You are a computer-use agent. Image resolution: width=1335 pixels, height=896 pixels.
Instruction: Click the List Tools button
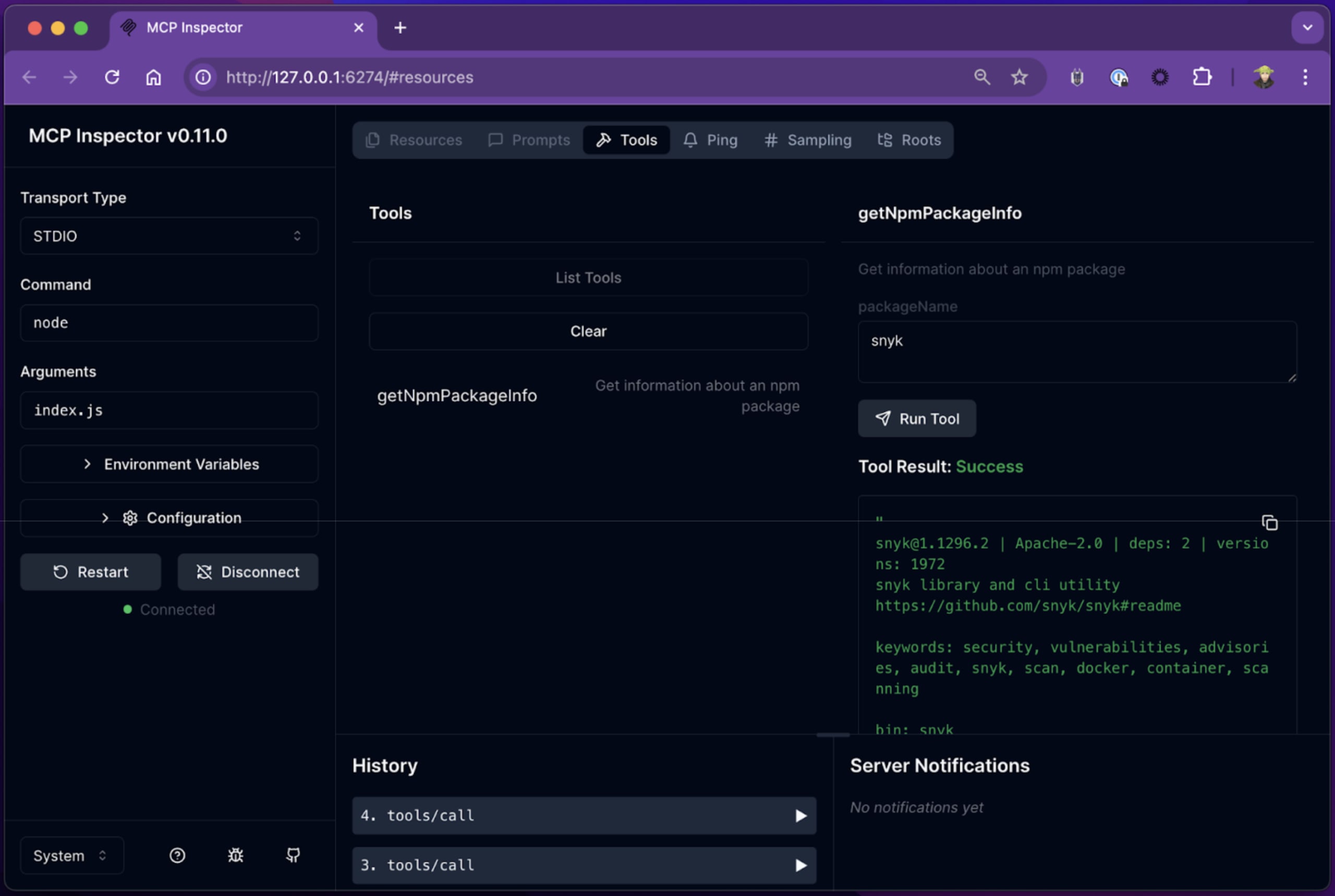click(x=588, y=278)
